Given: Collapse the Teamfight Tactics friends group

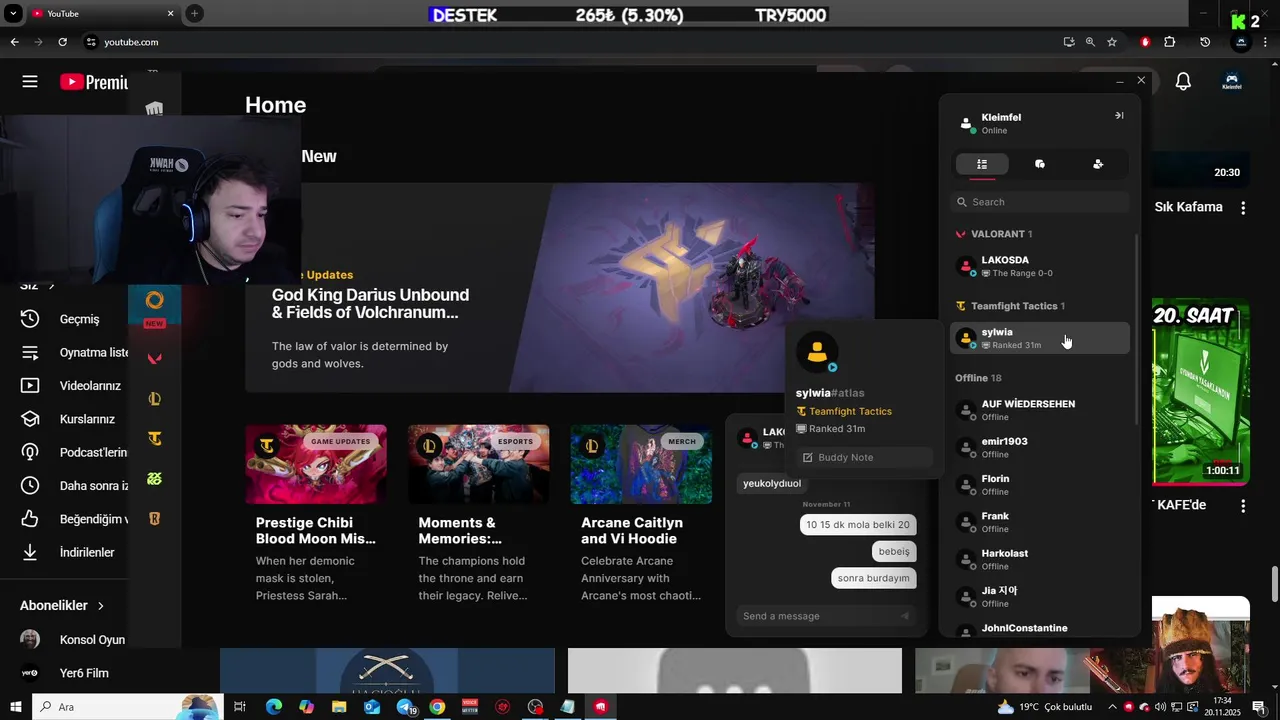Looking at the screenshot, I should [1010, 306].
